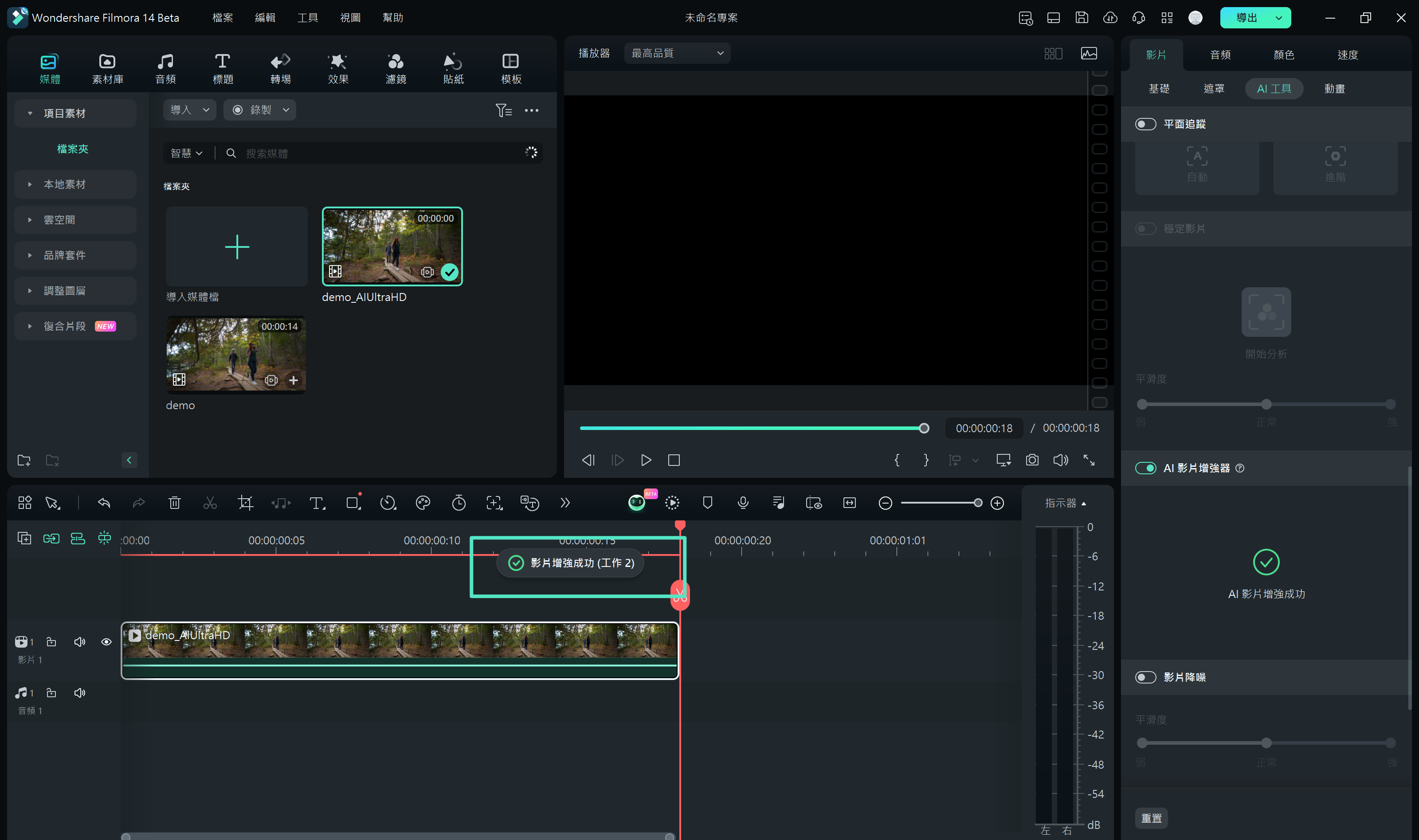Toggle the AI 影片增強器 switch off
1419x840 pixels.
[x=1145, y=468]
